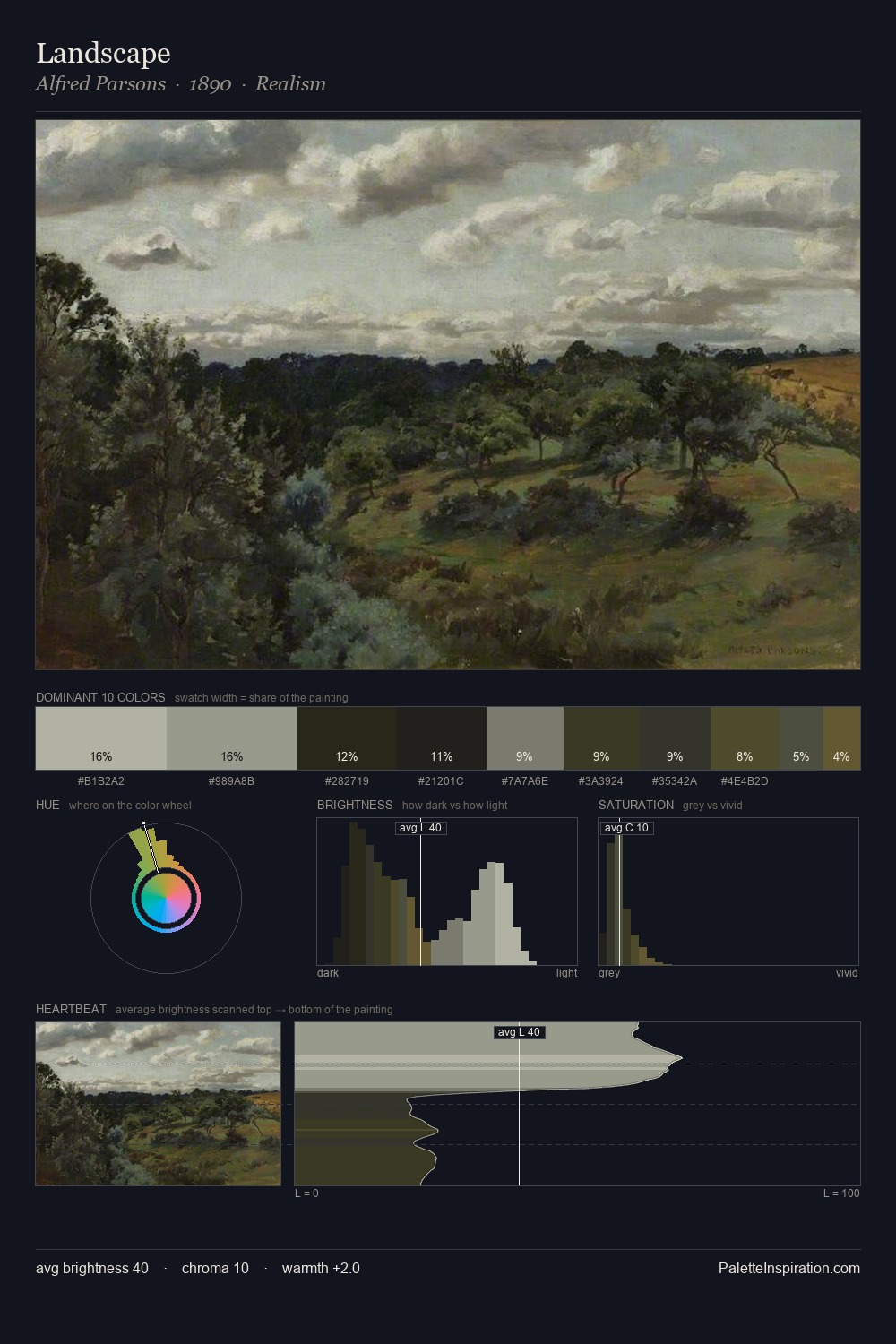
Task: Click the saturation histogram chart
Action: [x=728, y=892]
